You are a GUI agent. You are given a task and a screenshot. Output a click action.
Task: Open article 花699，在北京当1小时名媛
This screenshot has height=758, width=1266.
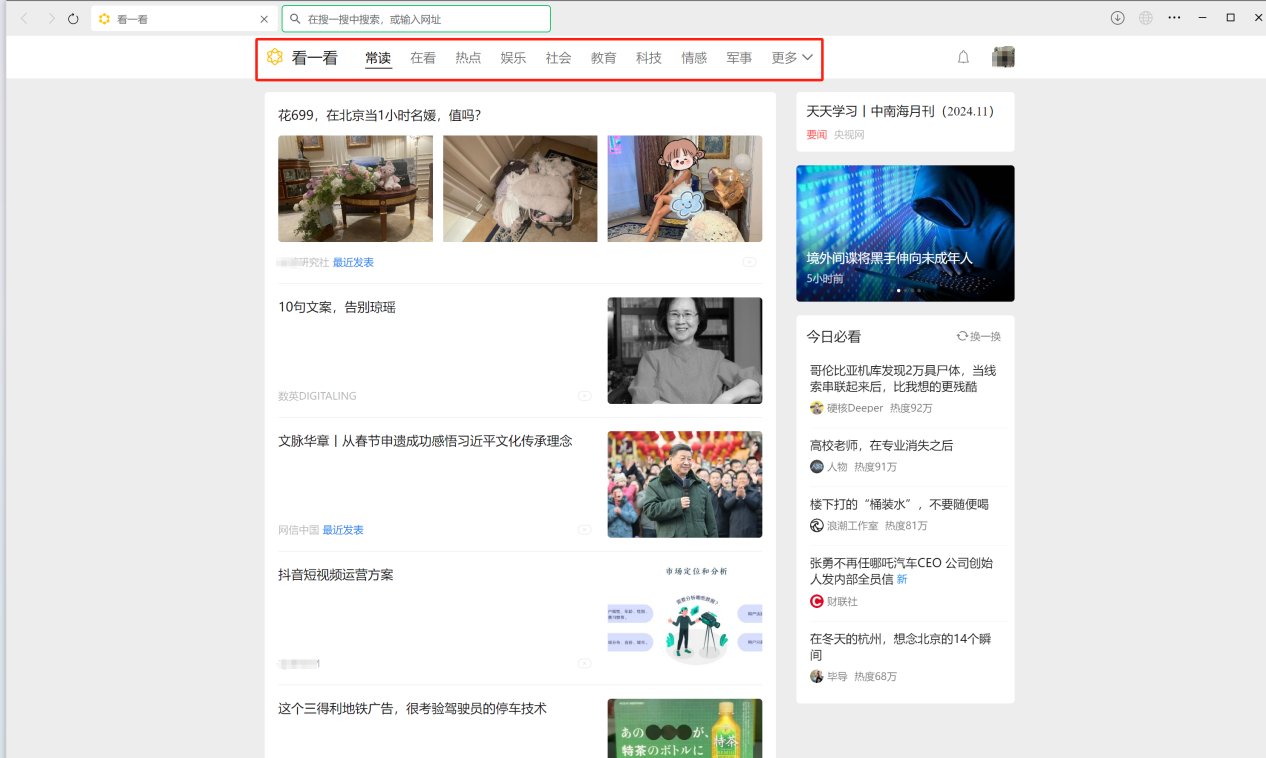tap(380, 115)
